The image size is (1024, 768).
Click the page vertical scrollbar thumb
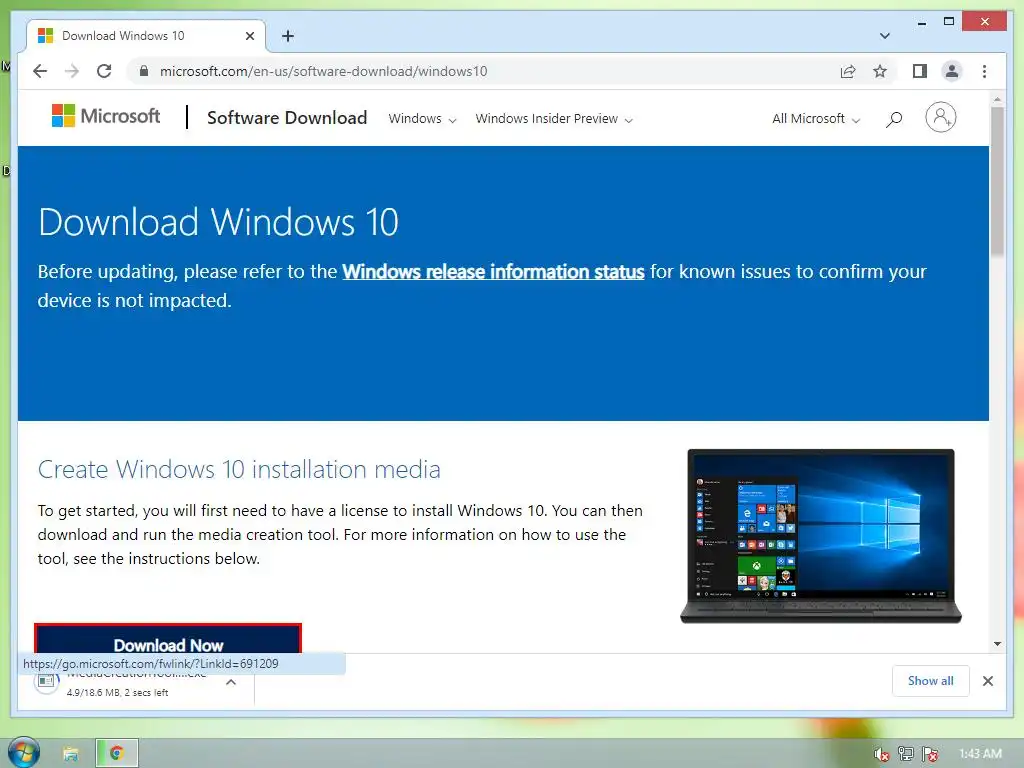[997, 182]
